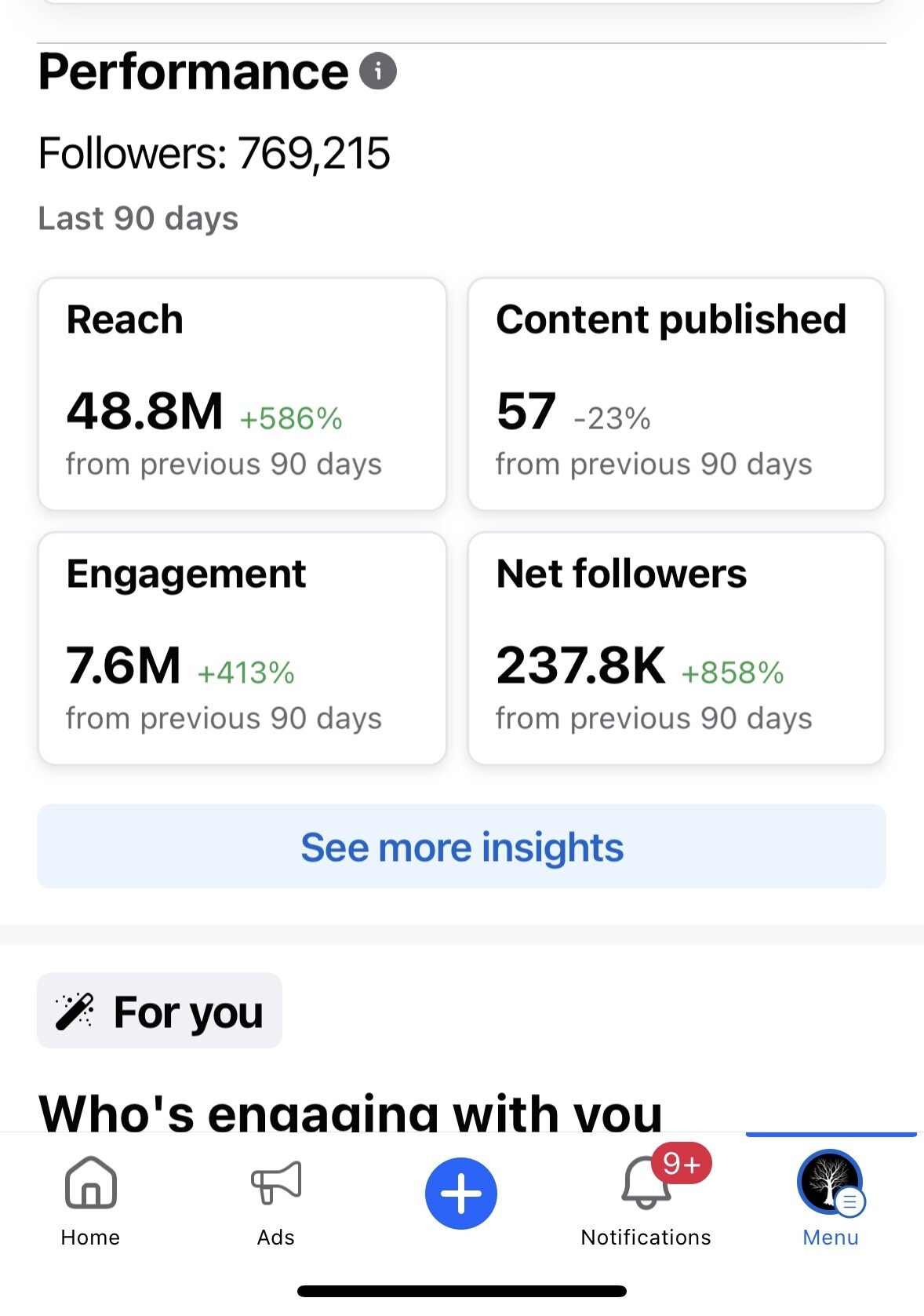924x1316 pixels.
Task: Tap the Ads tab label
Action: tap(276, 1238)
